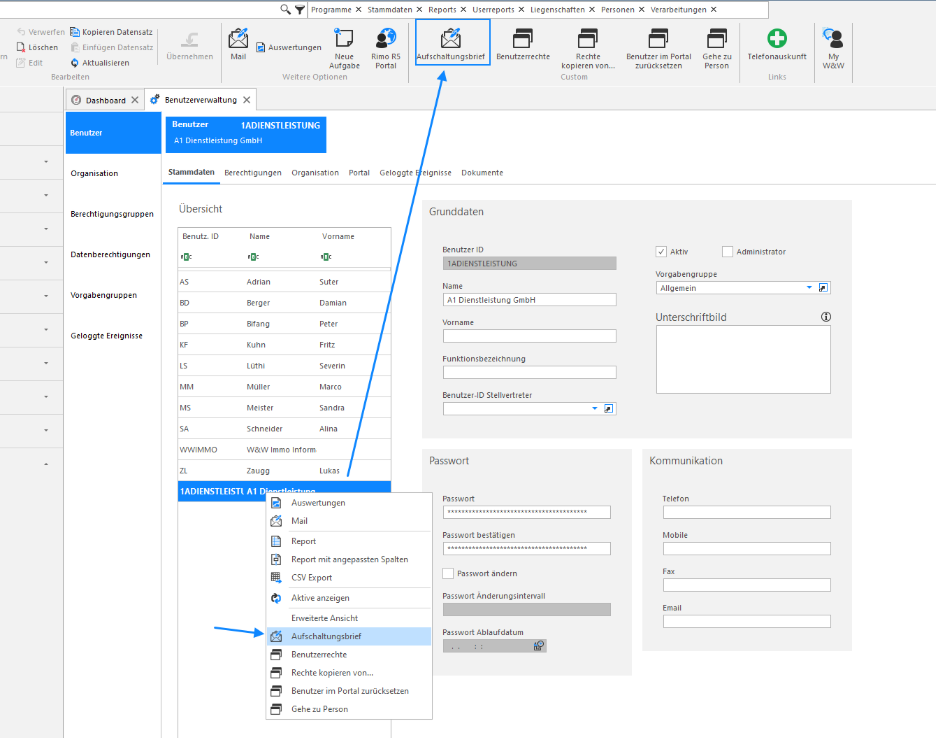The image size is (936, 738).
Task: Click the Vorname input field
Action: coord(529,336)
